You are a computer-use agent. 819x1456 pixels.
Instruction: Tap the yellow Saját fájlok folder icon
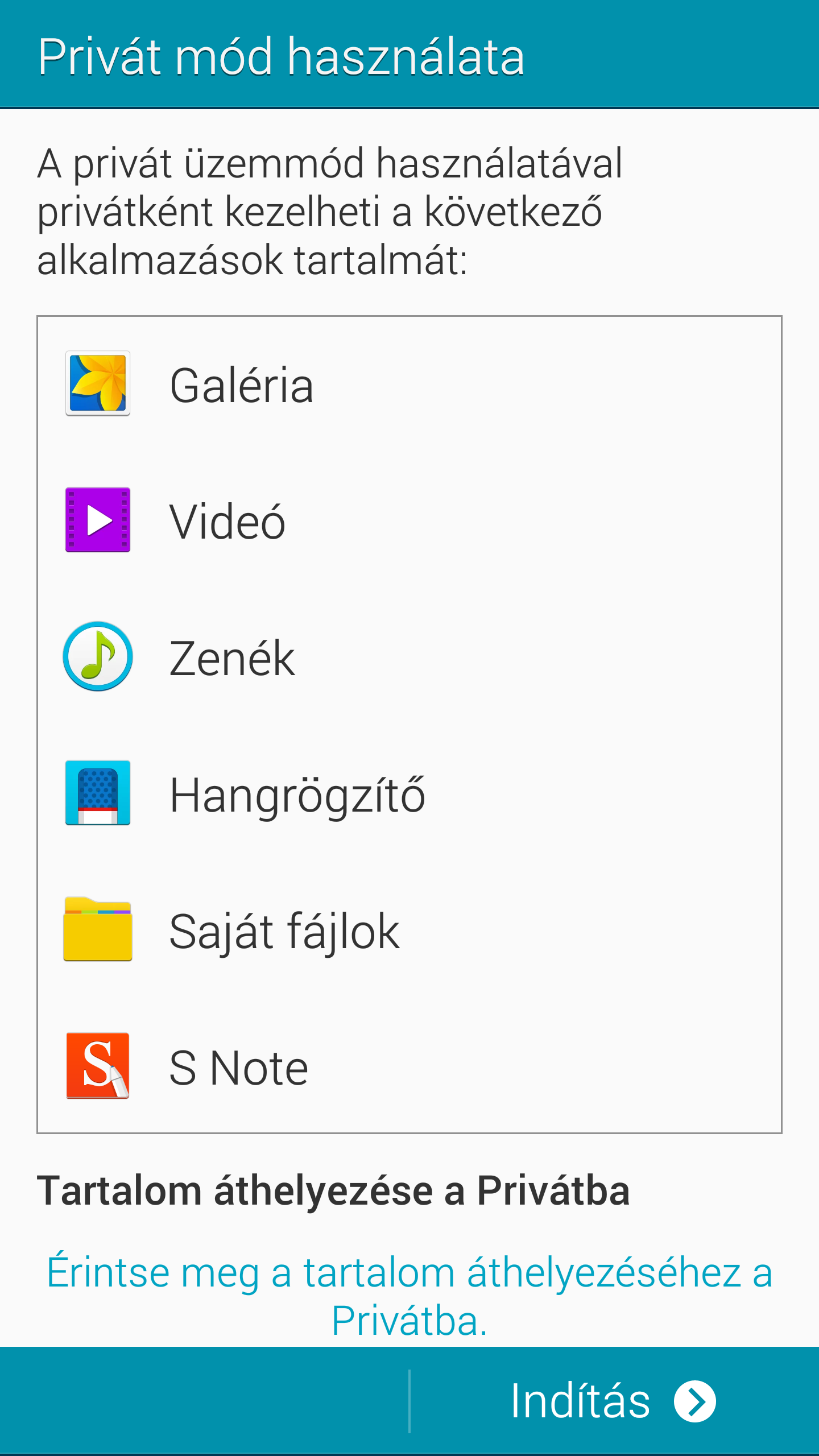(98, 929)
